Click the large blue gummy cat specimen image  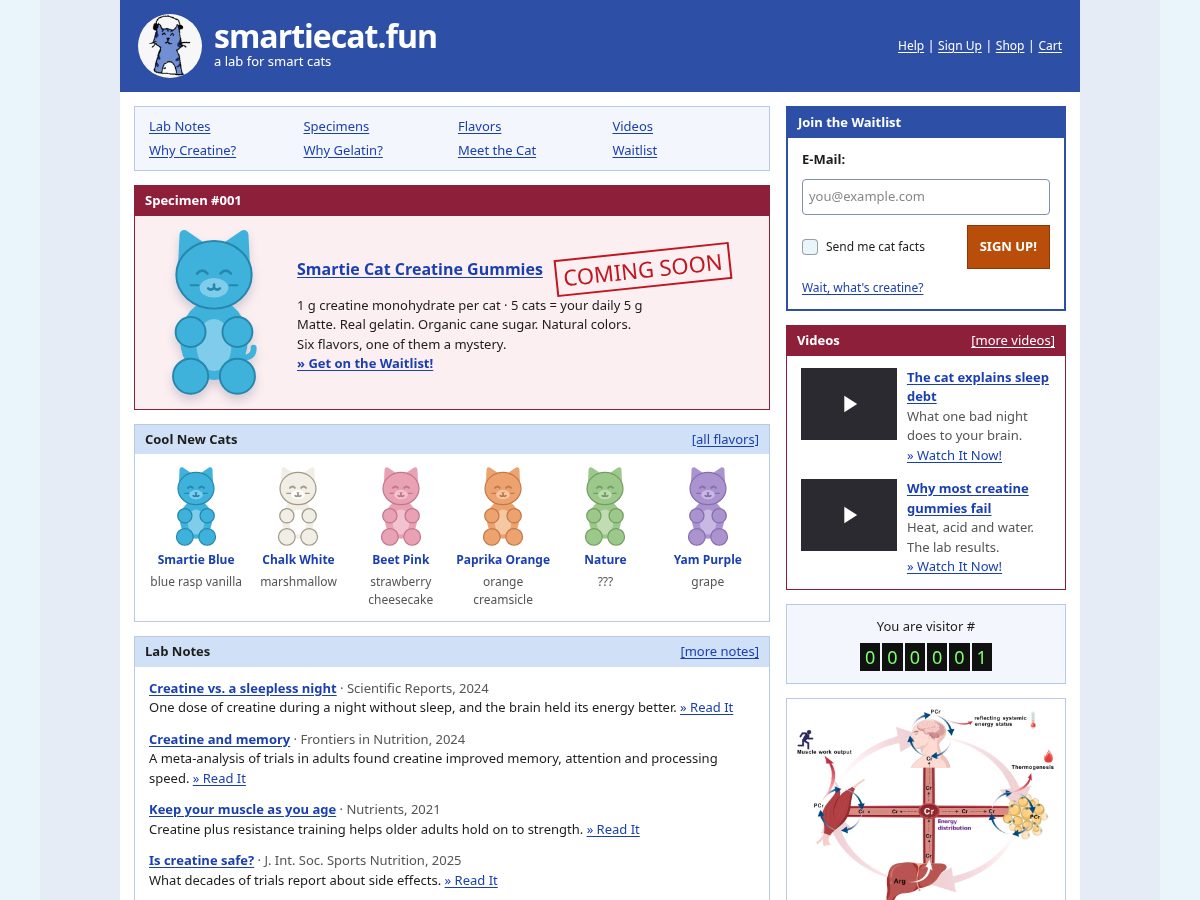214,312
